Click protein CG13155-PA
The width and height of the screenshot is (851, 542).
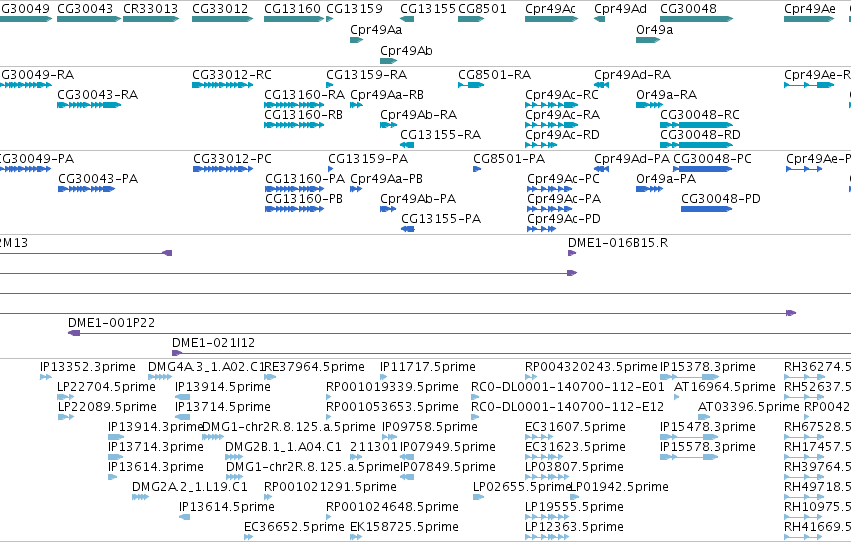click(408, 229)
